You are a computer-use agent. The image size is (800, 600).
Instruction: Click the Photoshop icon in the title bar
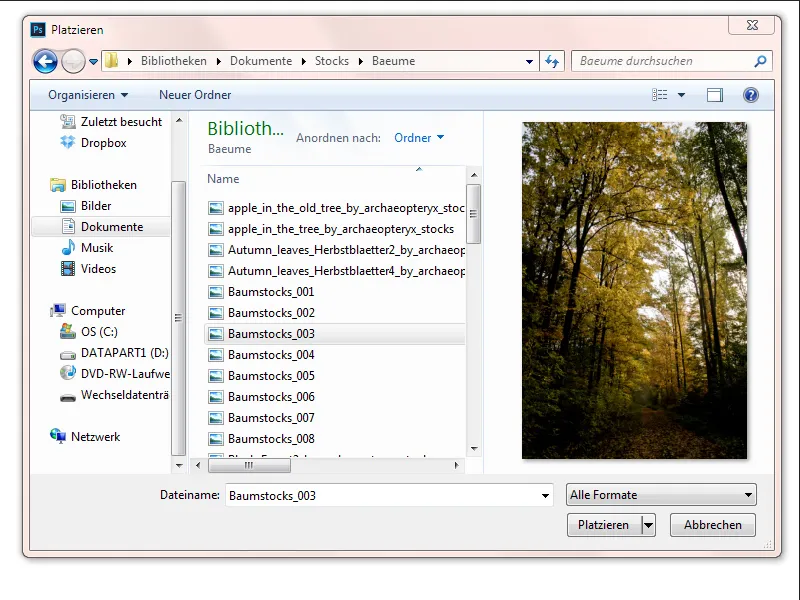[38, 30]
